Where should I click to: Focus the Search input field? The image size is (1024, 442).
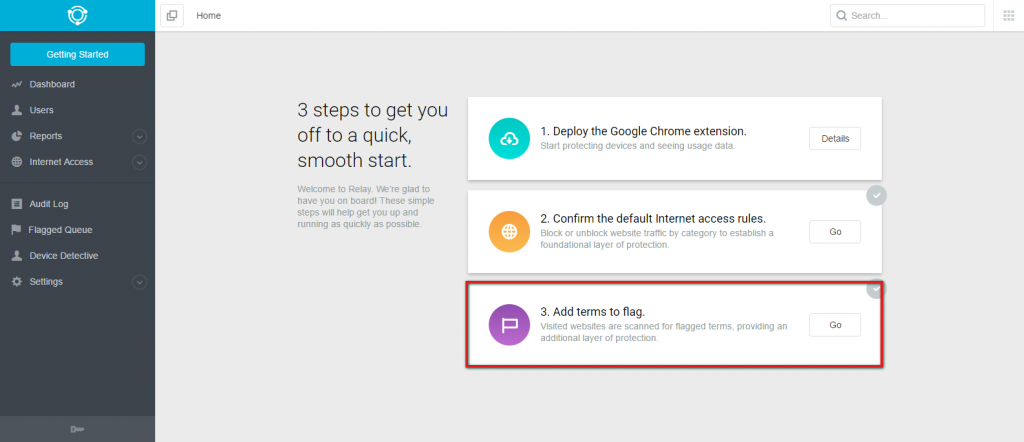[907, 16]
